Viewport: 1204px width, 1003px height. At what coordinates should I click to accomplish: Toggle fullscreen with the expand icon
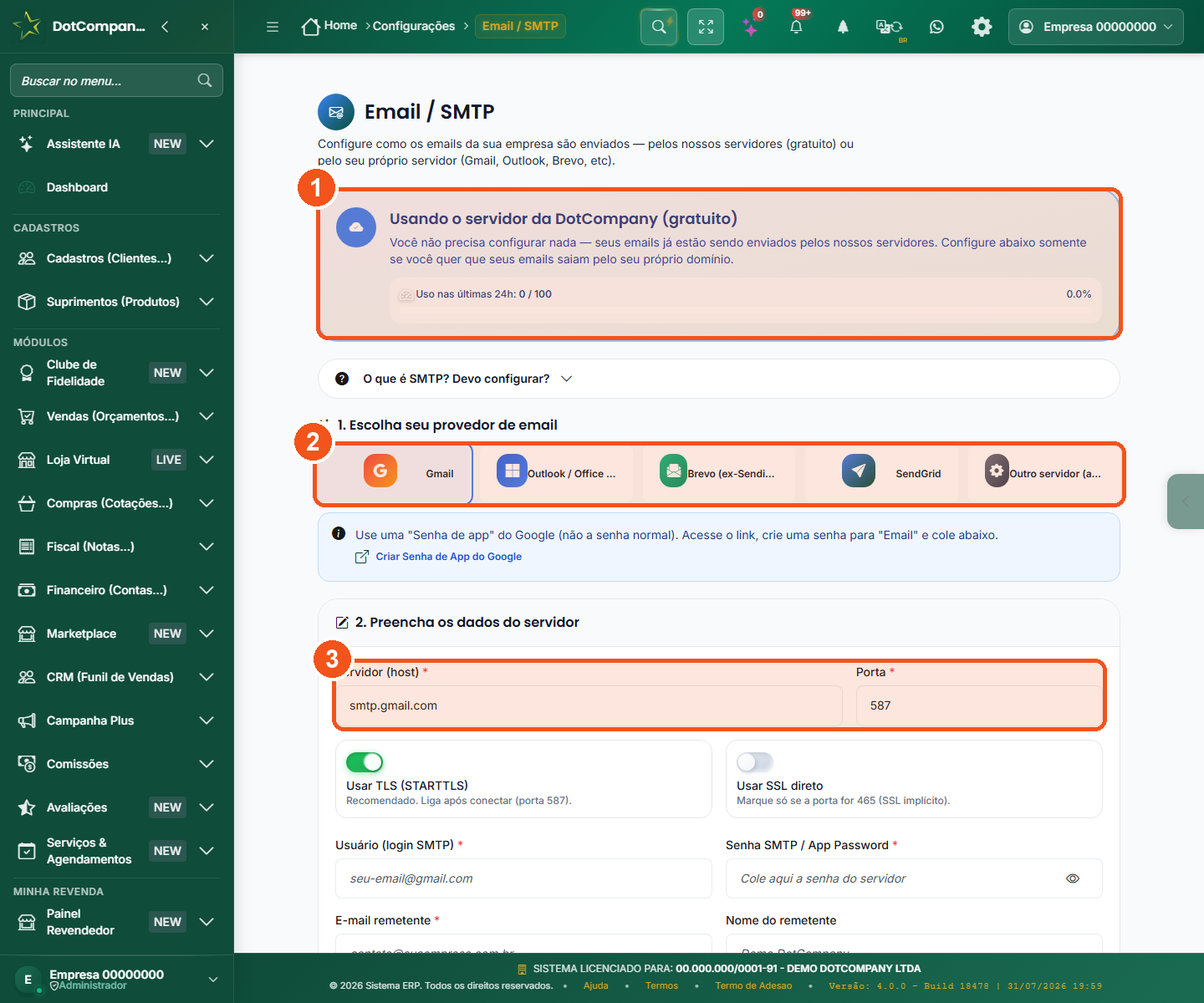[x=706, y=27]
